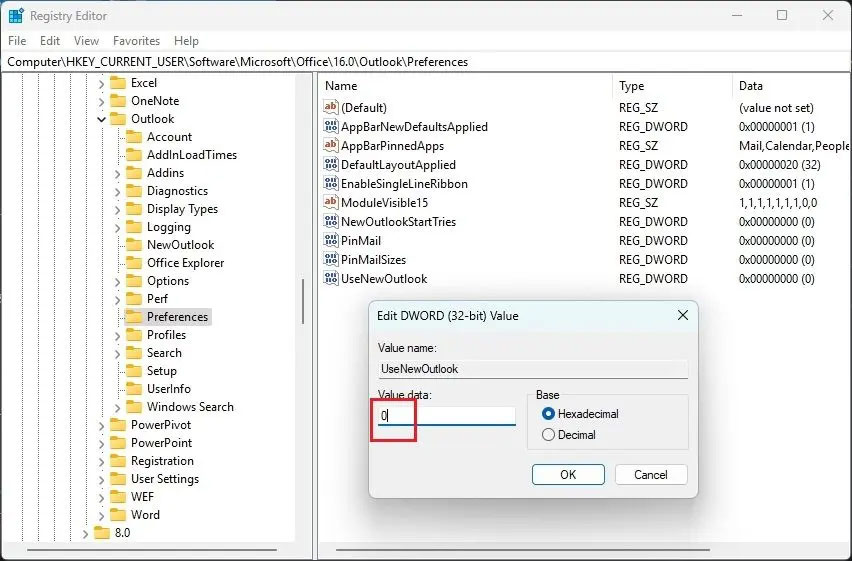Select the Logging key in the tree

pyautogui.click(x=168, y=227)
